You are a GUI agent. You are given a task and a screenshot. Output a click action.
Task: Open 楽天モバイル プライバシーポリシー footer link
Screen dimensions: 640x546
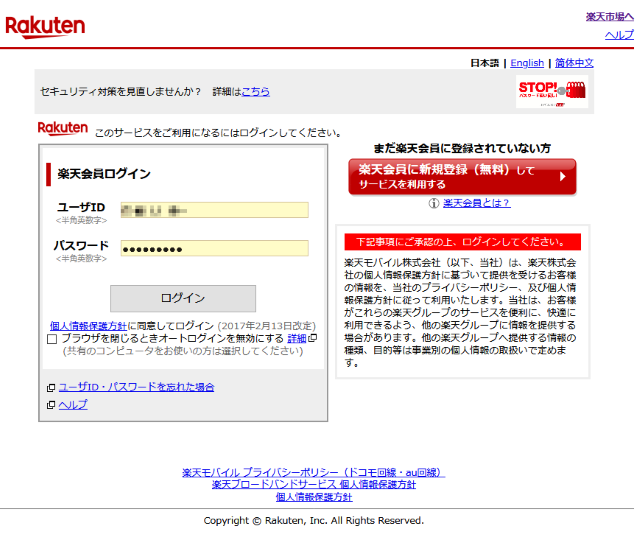click(x=313, y=473)
